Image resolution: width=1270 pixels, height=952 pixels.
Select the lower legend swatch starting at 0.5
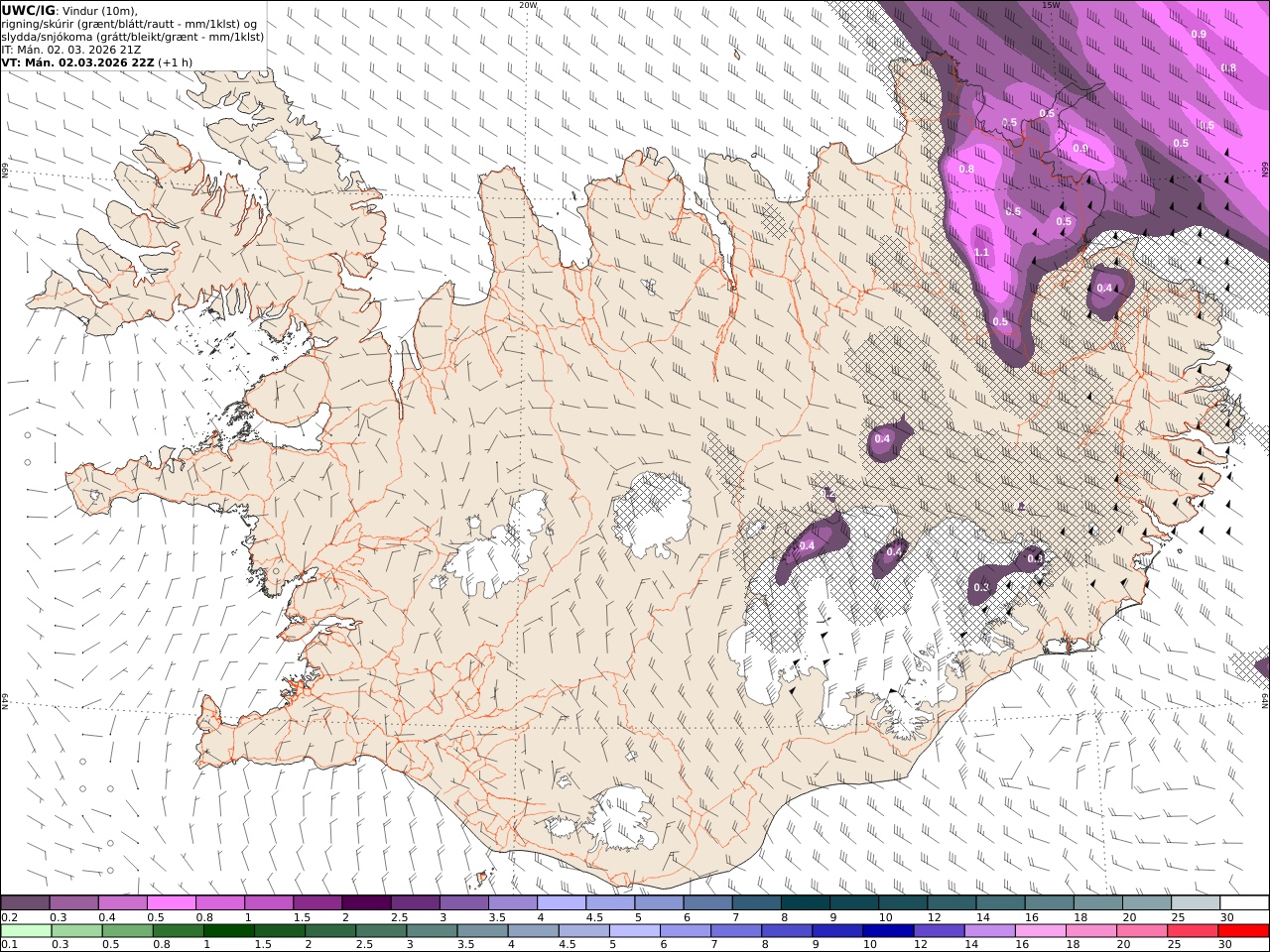pyautogui.click(x=127, y=930)
